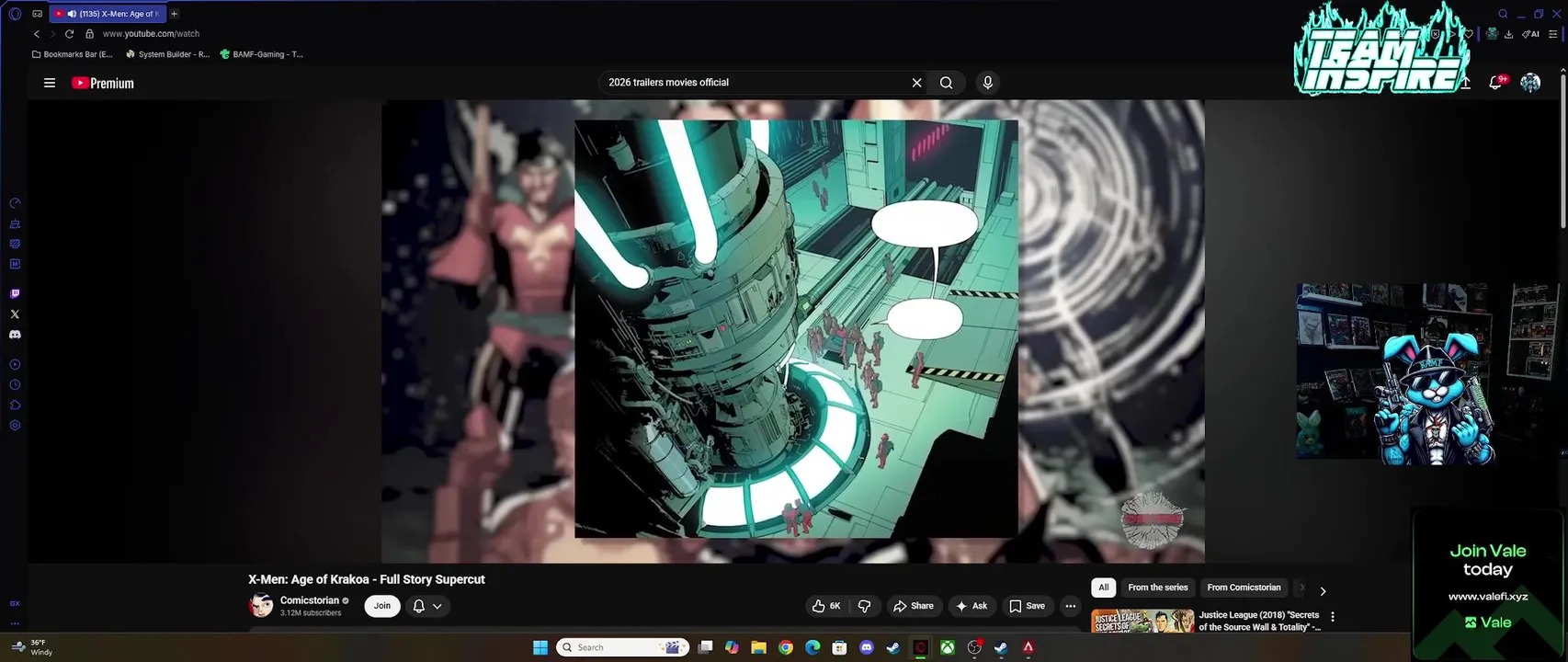Open options for Justice League suggestion

tap(1333, 617)
